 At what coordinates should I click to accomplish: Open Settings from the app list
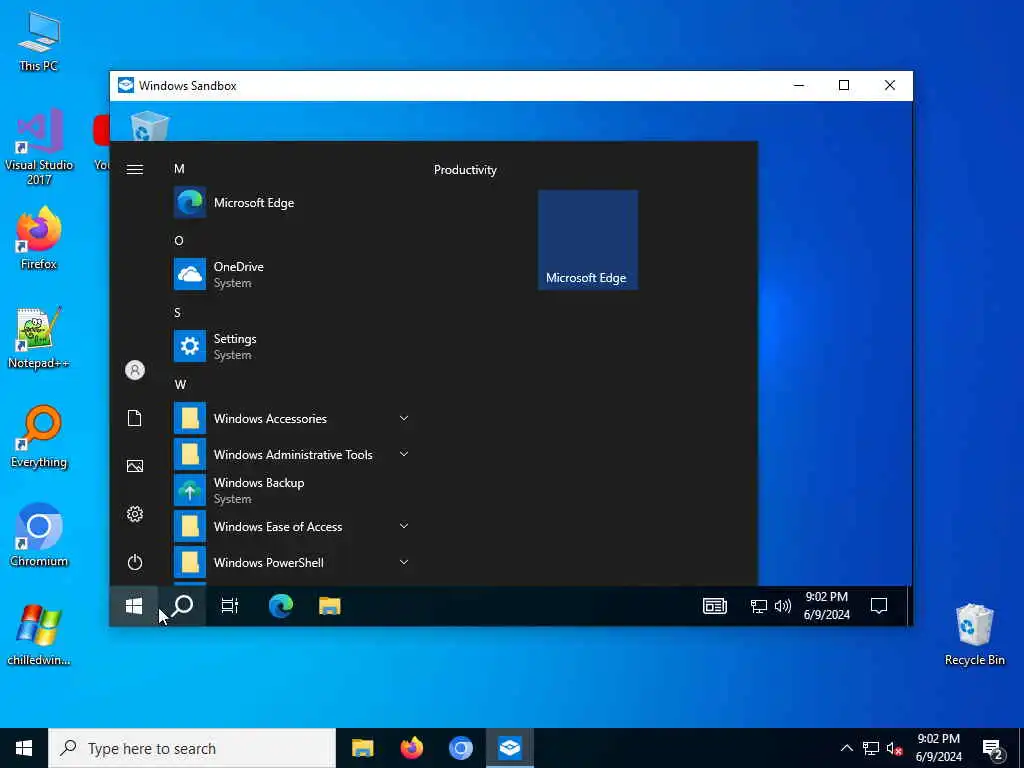click(x=294, y=346)
